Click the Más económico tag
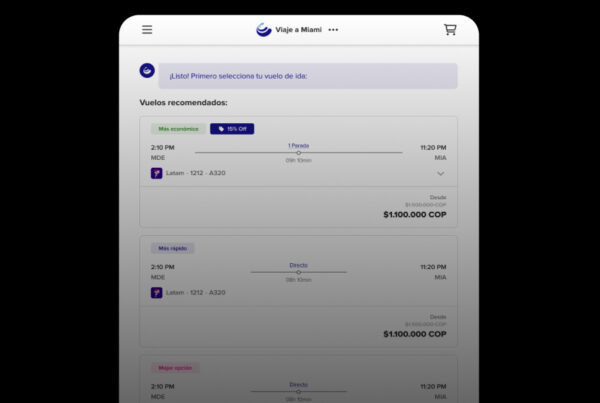Screen dimensions: 600x403 [x=178, y=129]
